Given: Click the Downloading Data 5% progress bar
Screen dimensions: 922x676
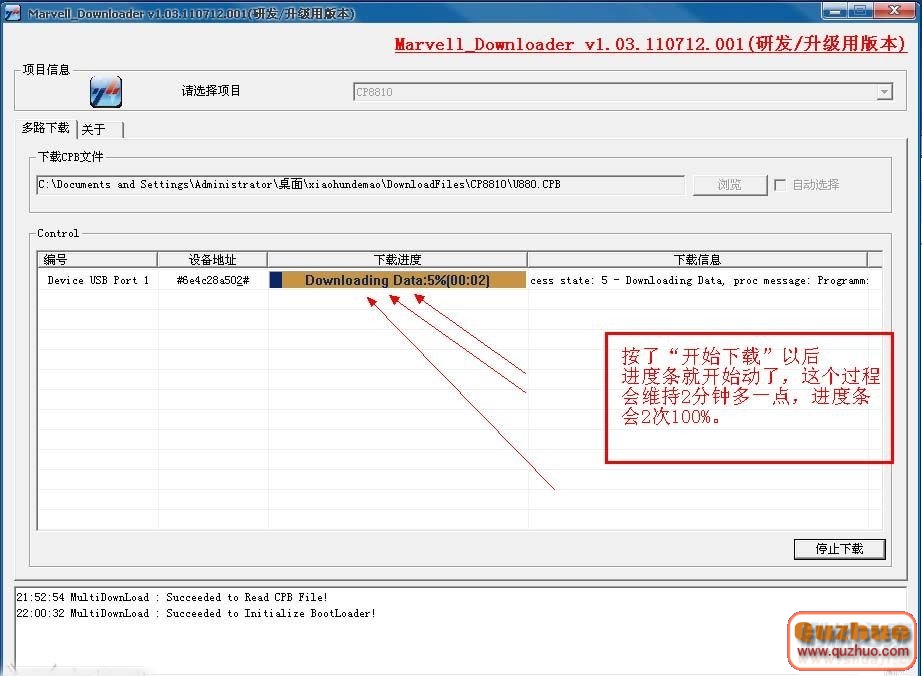Looking at the screenshot, I should pos(397,280).
